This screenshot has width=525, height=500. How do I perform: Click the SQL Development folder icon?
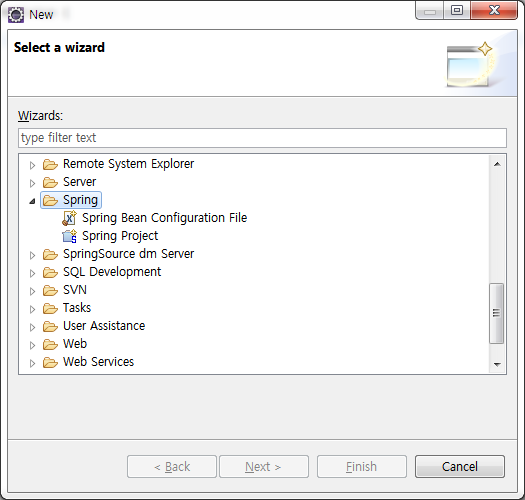[50, 272]
